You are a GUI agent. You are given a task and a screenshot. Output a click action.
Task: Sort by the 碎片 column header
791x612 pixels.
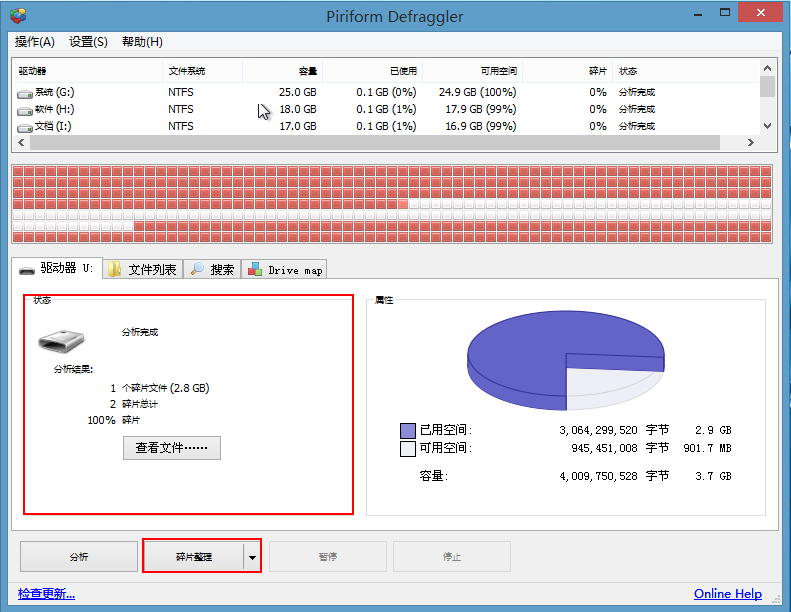coord(568,71)
